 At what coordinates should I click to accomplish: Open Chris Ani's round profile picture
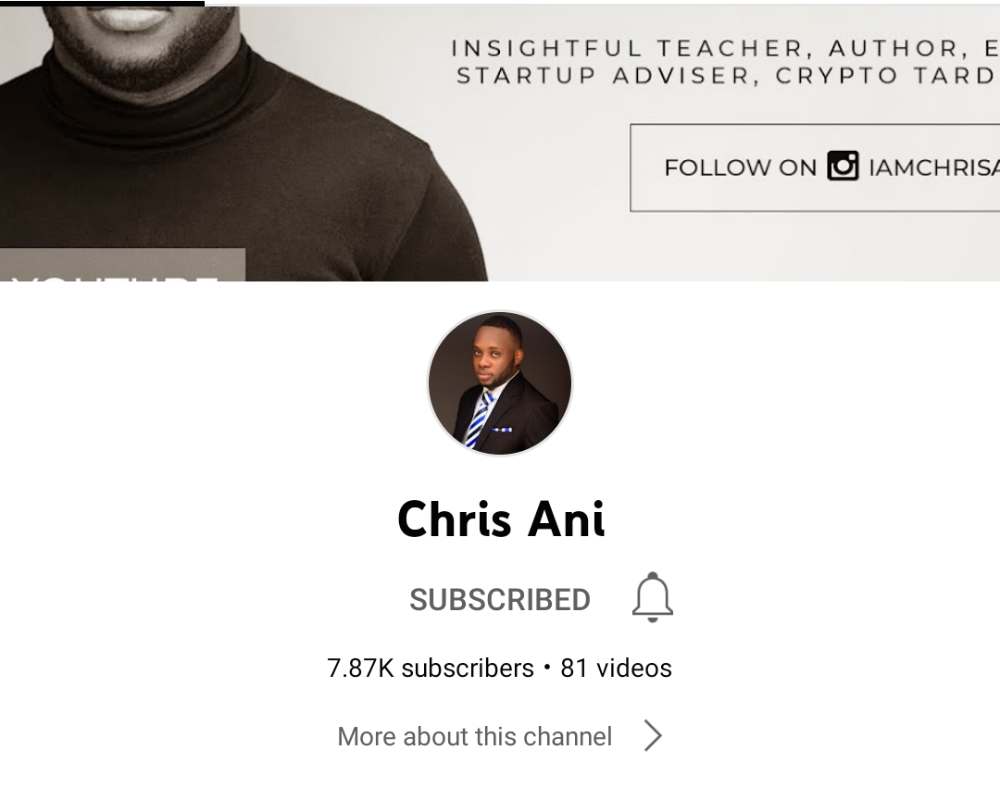(500, 383)
